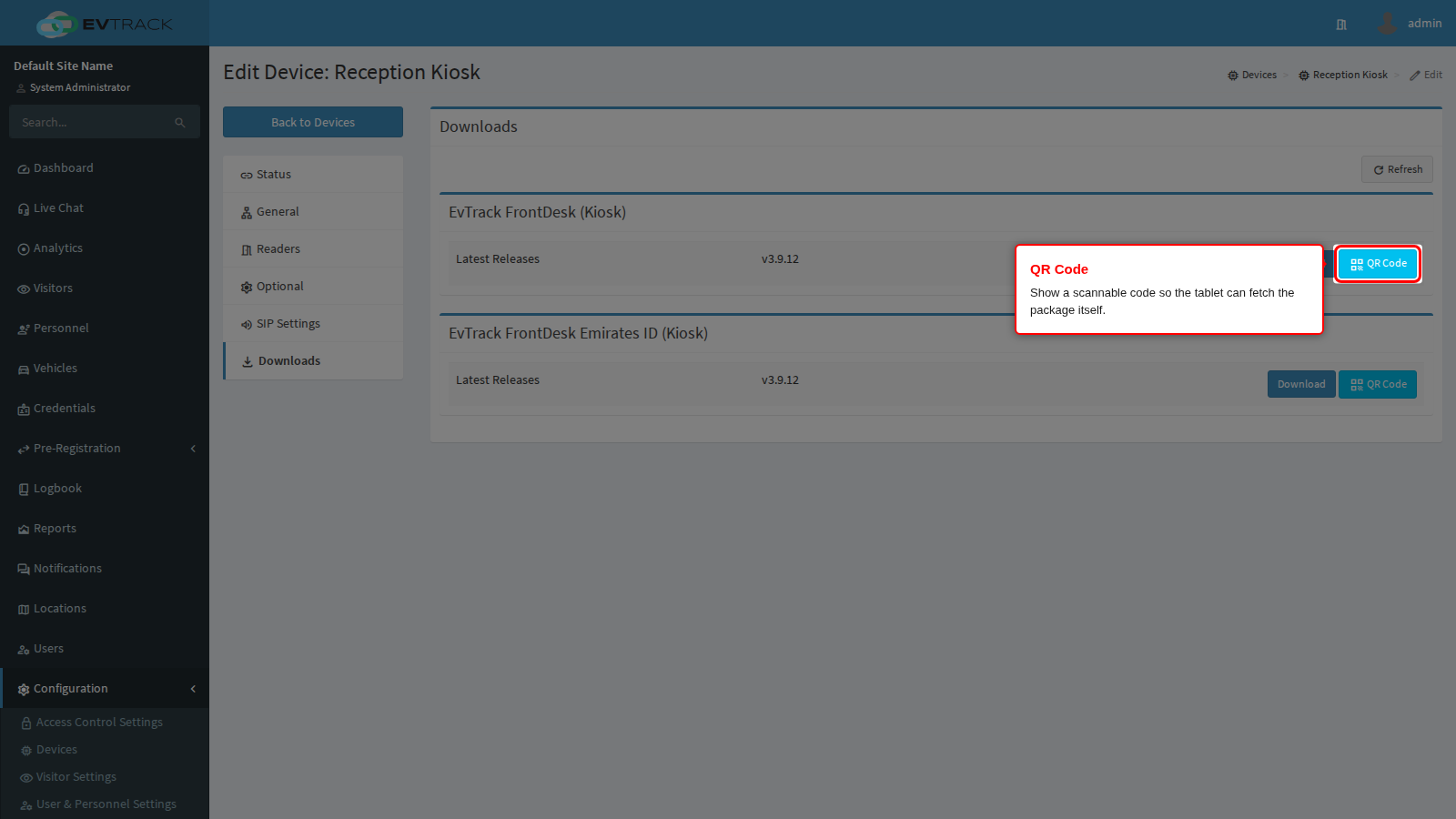Click the 'Edit Device: Reception Kiosk' page title
Screen dimensions: 1456x819
(x=351, y=72)
